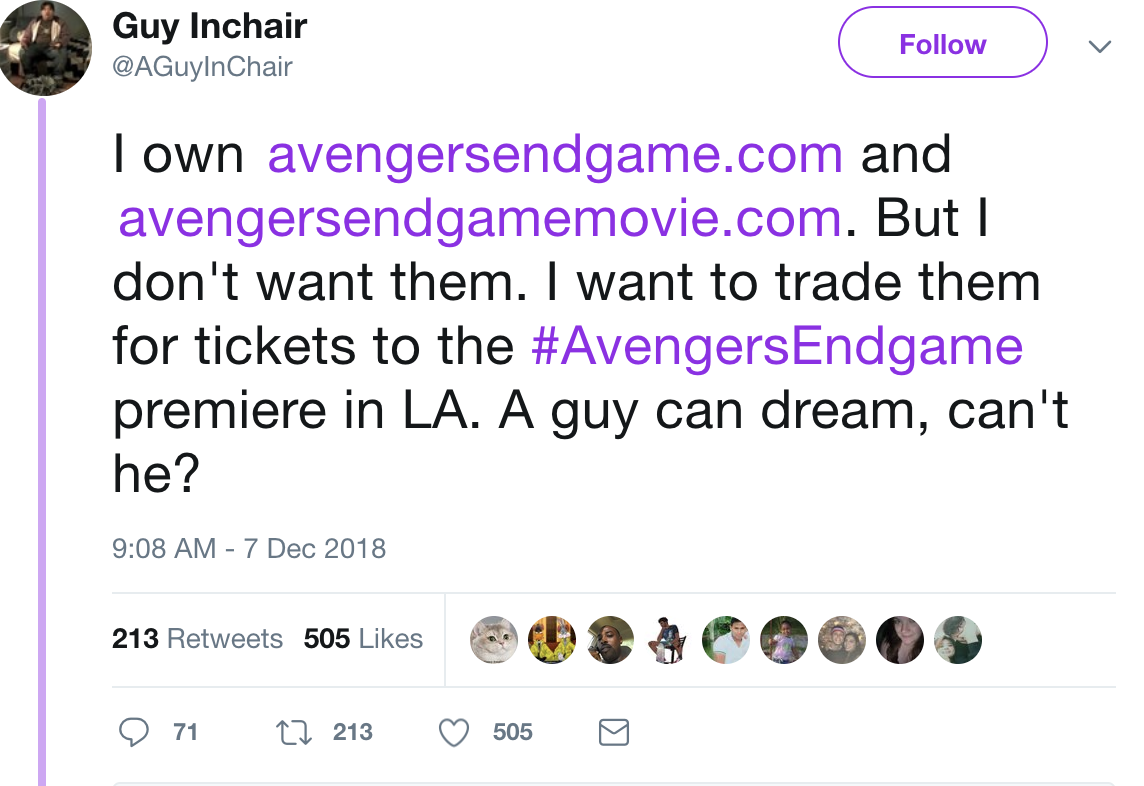The width and height of the screenshot is (1144, 786).
Task: Retweet using the retweet arrows icon
Action: point(293,733)
